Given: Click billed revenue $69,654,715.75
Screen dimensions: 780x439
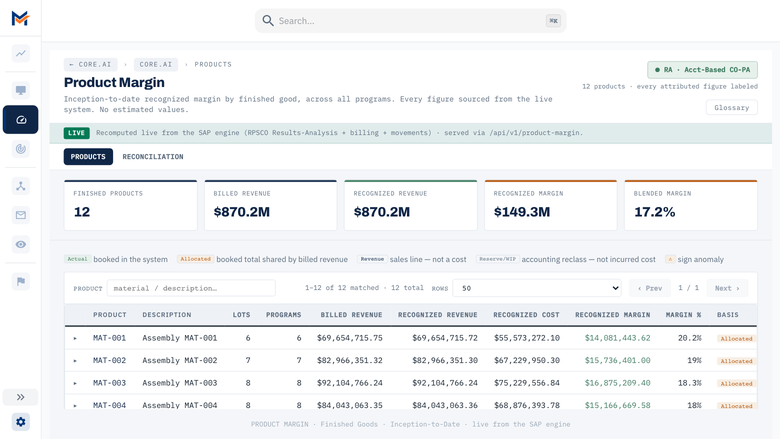Looking at the screenshot, I should click(x=350, y=338).
